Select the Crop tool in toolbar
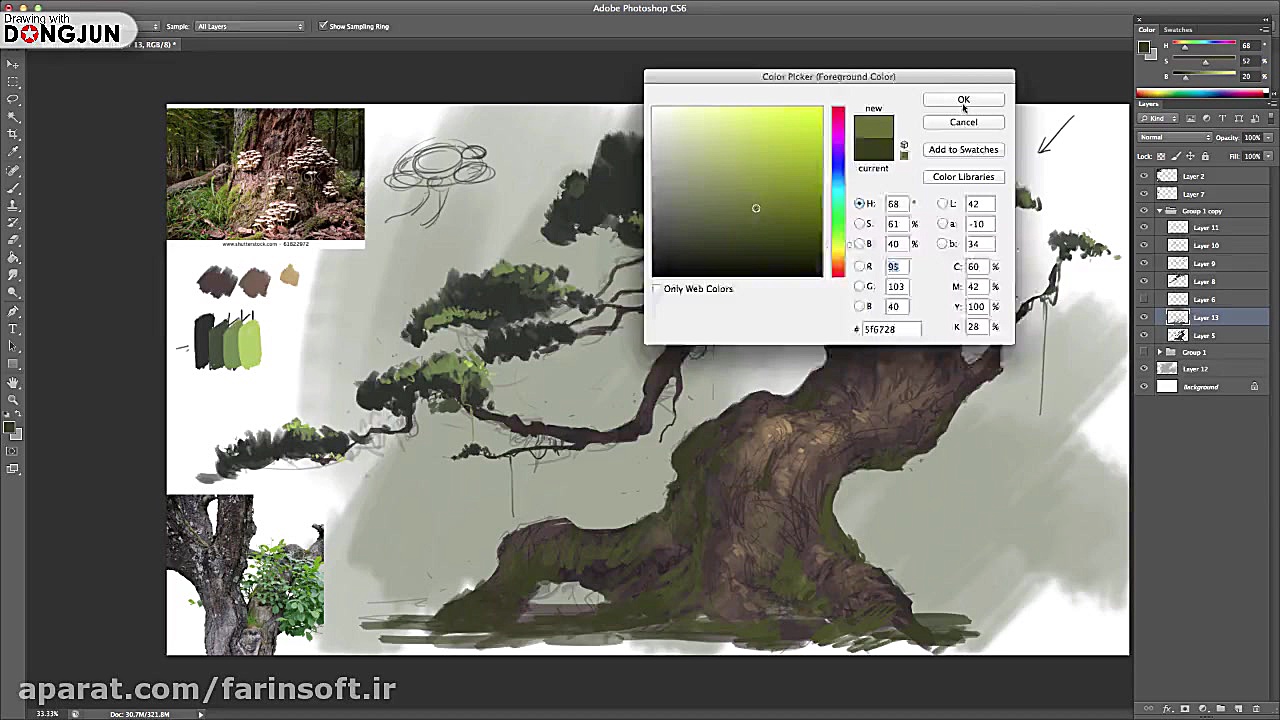The height and width of the screenshot is (720, 1280). click(13, 134)
